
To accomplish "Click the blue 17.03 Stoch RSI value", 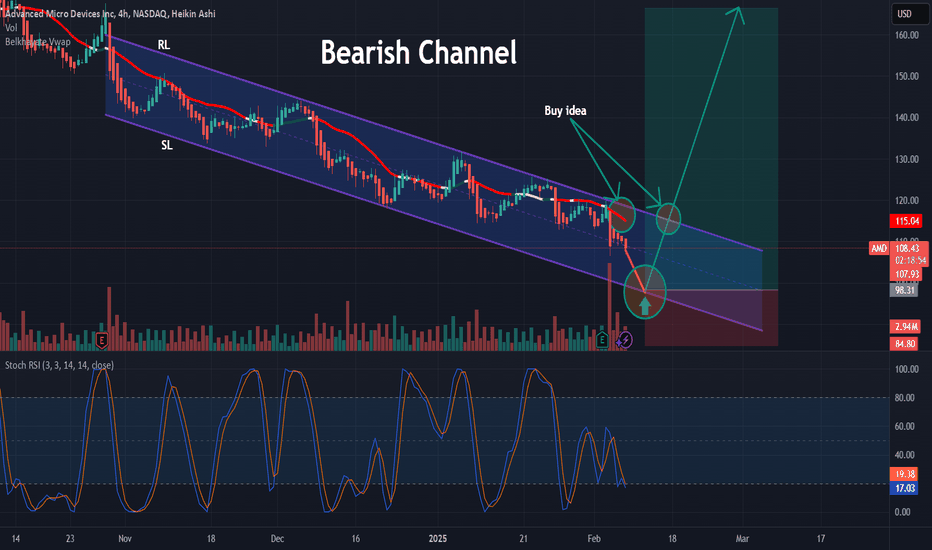I will point(905,488).
